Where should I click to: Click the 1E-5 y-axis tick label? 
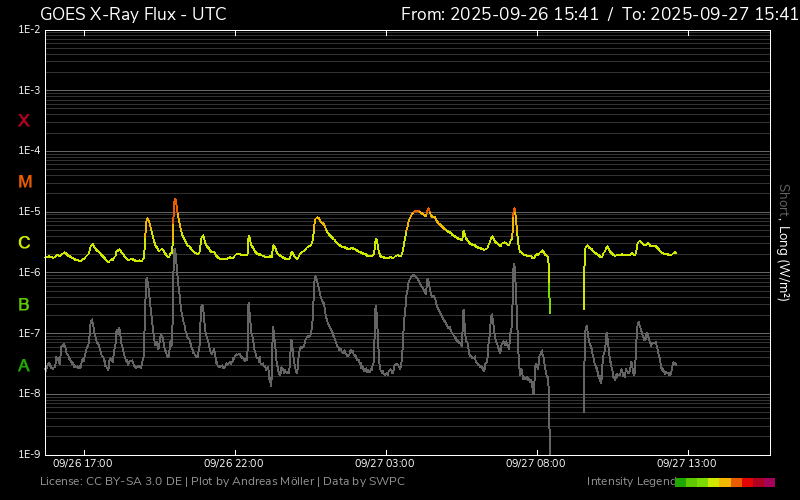tap(29, 212)
